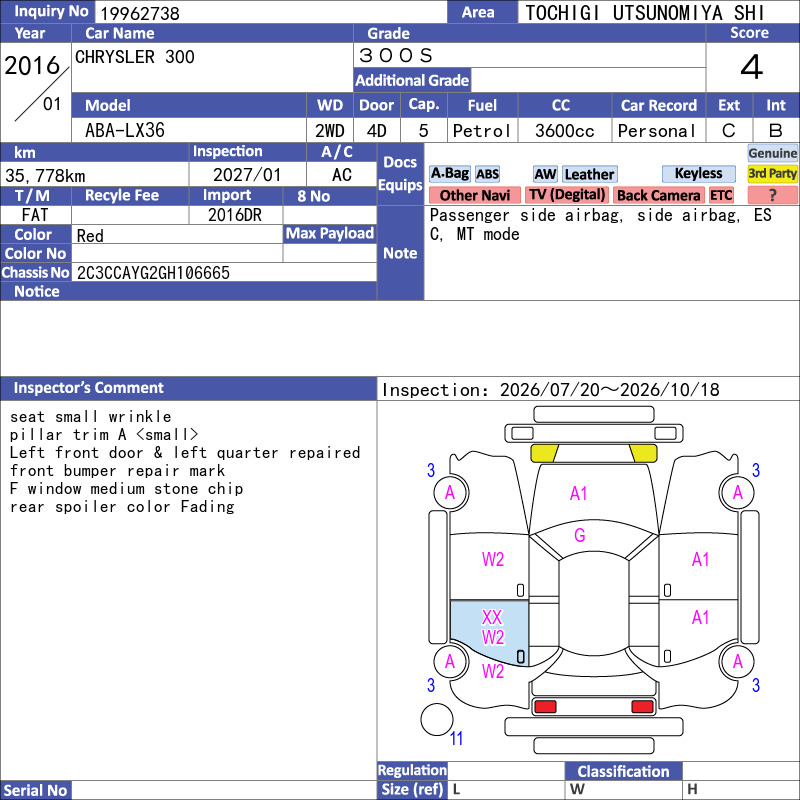
Task: Click the model code ABA-LX36
Action: coord(125,131)
